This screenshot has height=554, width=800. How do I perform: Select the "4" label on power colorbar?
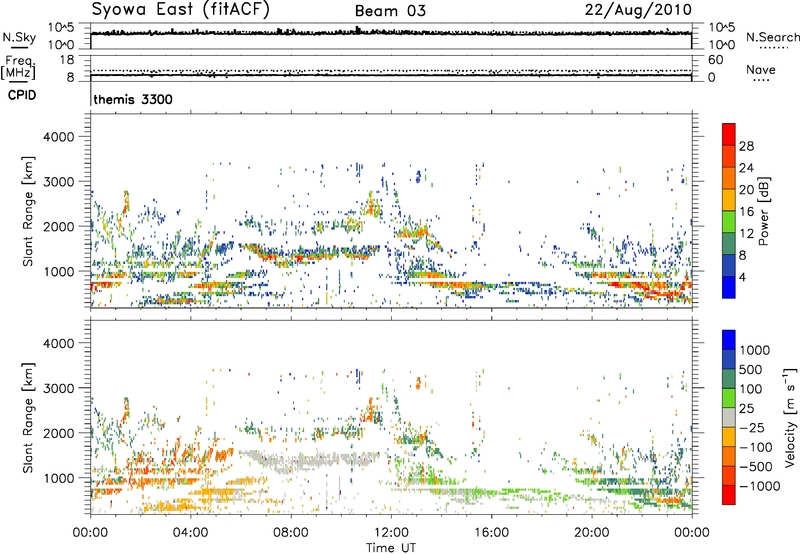(742, 278)
